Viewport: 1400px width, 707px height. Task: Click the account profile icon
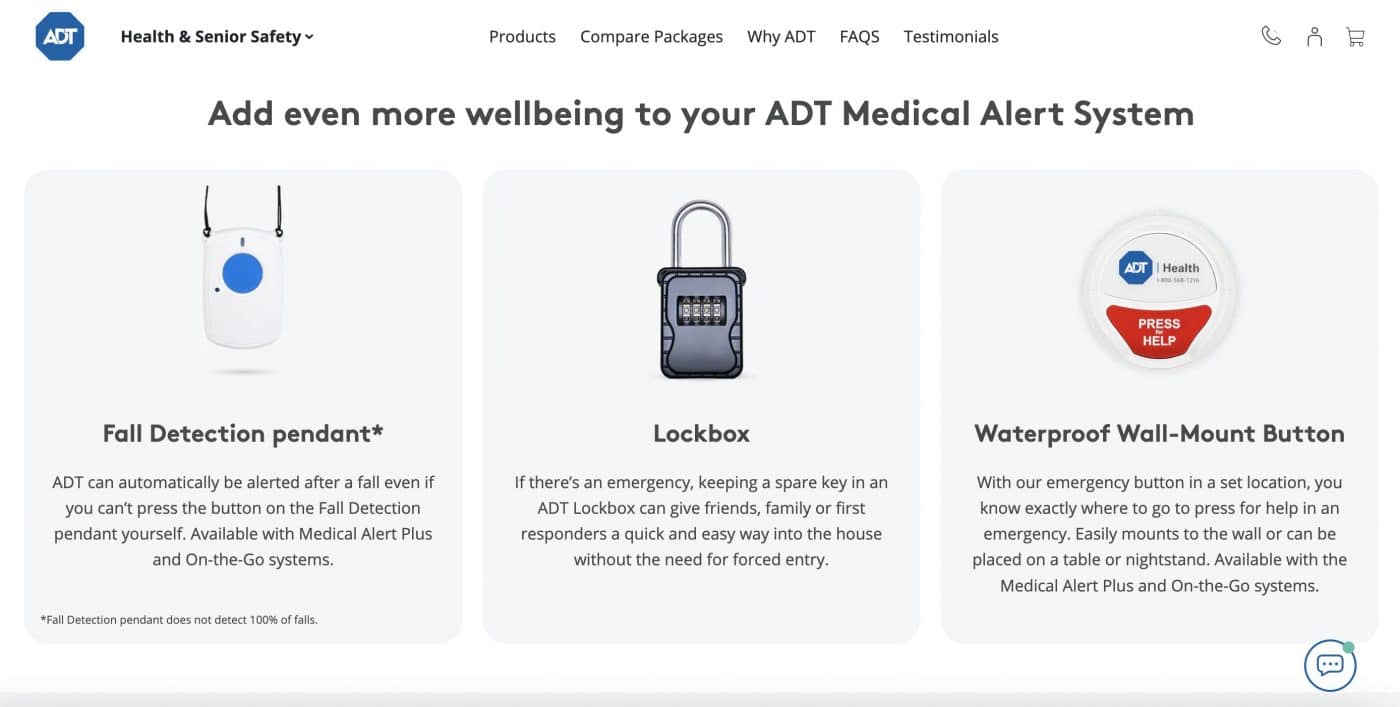click(1313, 35)
